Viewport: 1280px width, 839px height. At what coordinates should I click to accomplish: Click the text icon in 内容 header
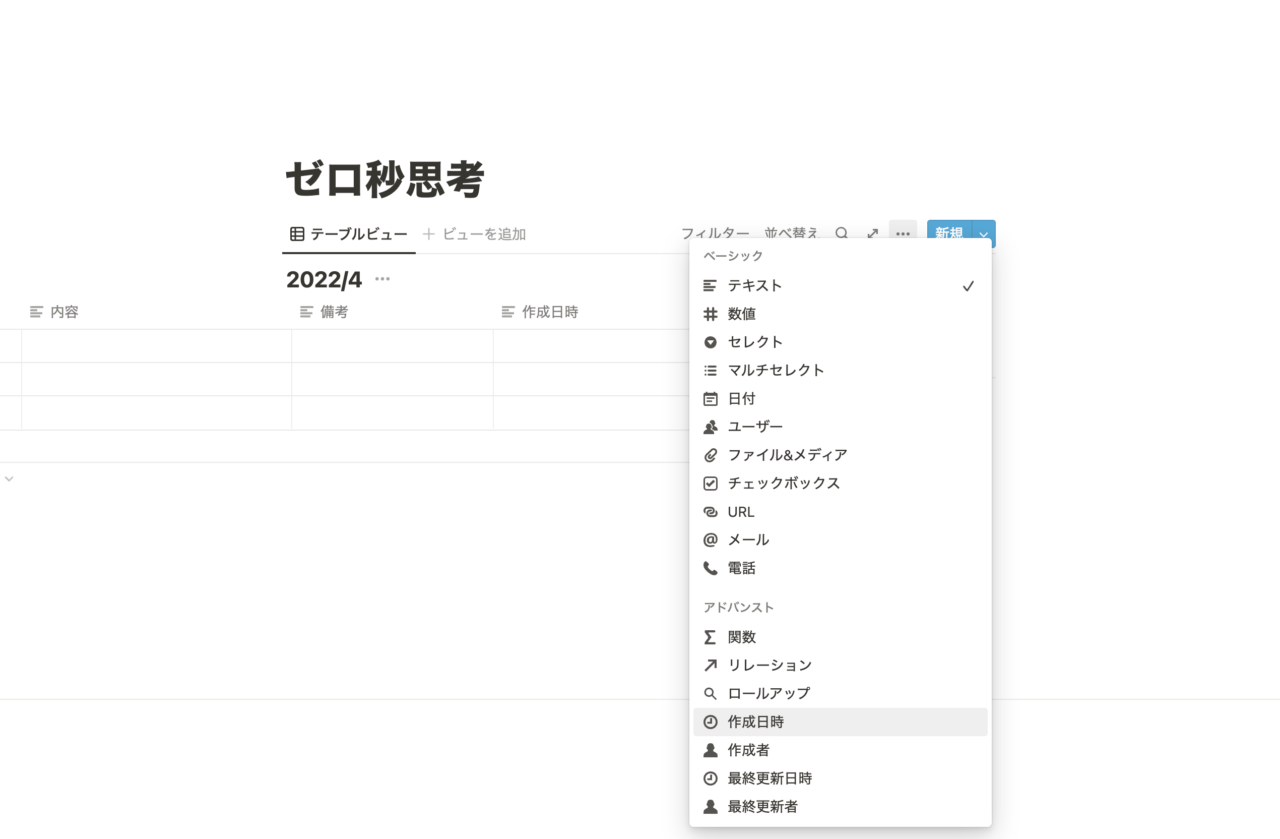(x=37, y=312)
